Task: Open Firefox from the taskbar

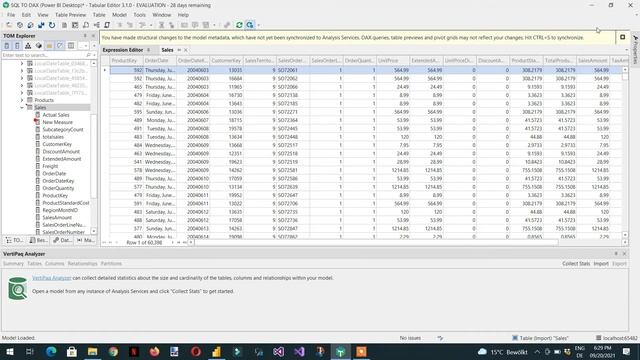Action: point(154,351)
